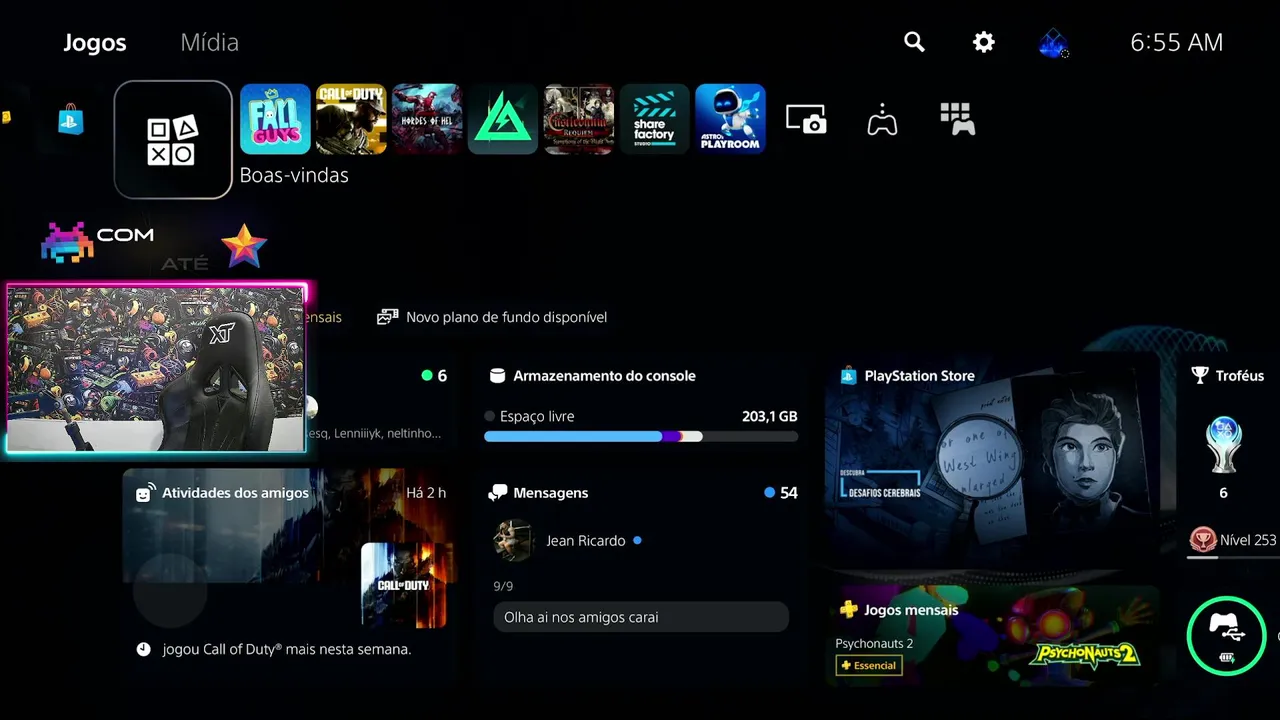Open Jean Ricardo message conversation

pos(568,541)
